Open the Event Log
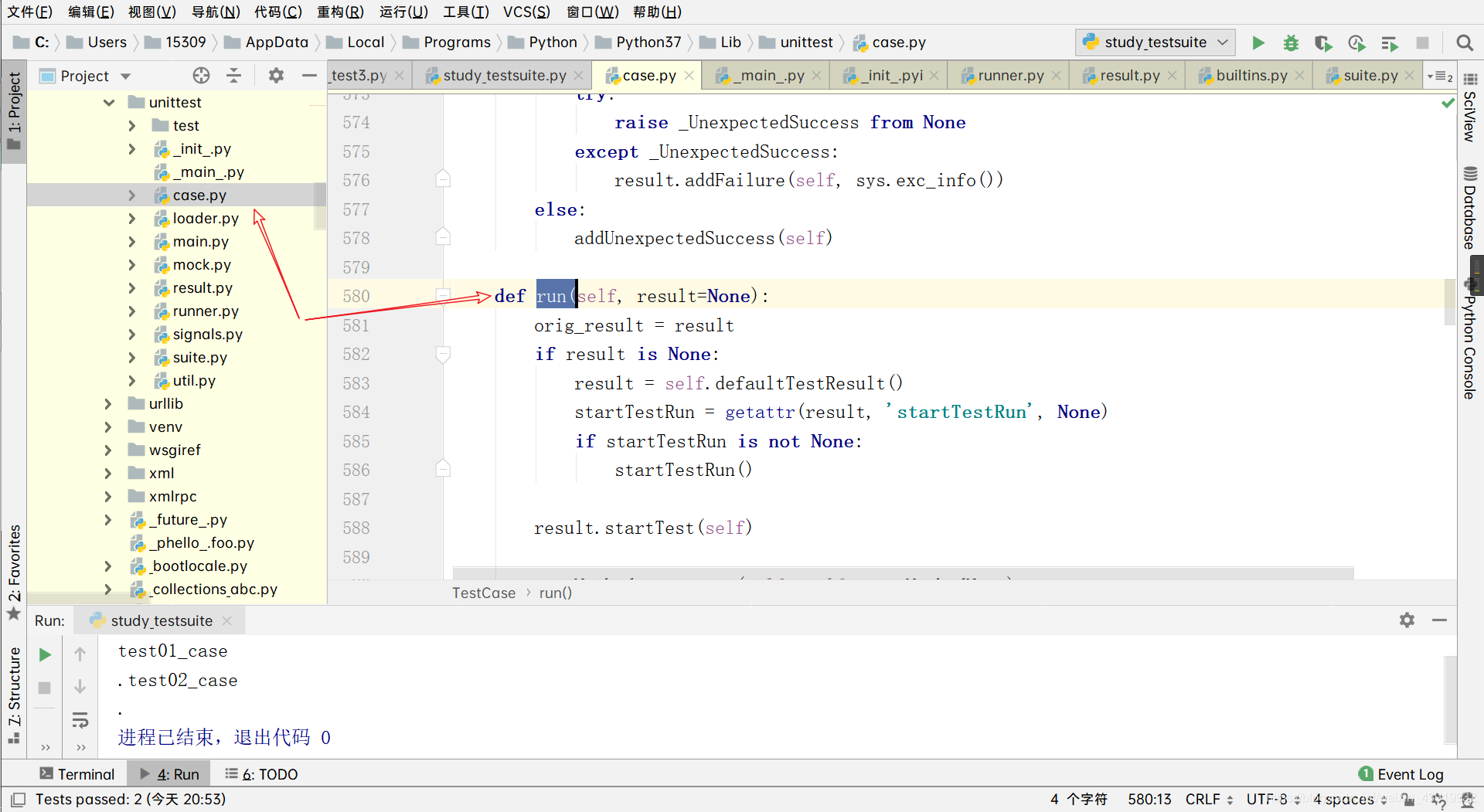The image size is (1484, 812). pyautogui.click(x=1401, y=773)
